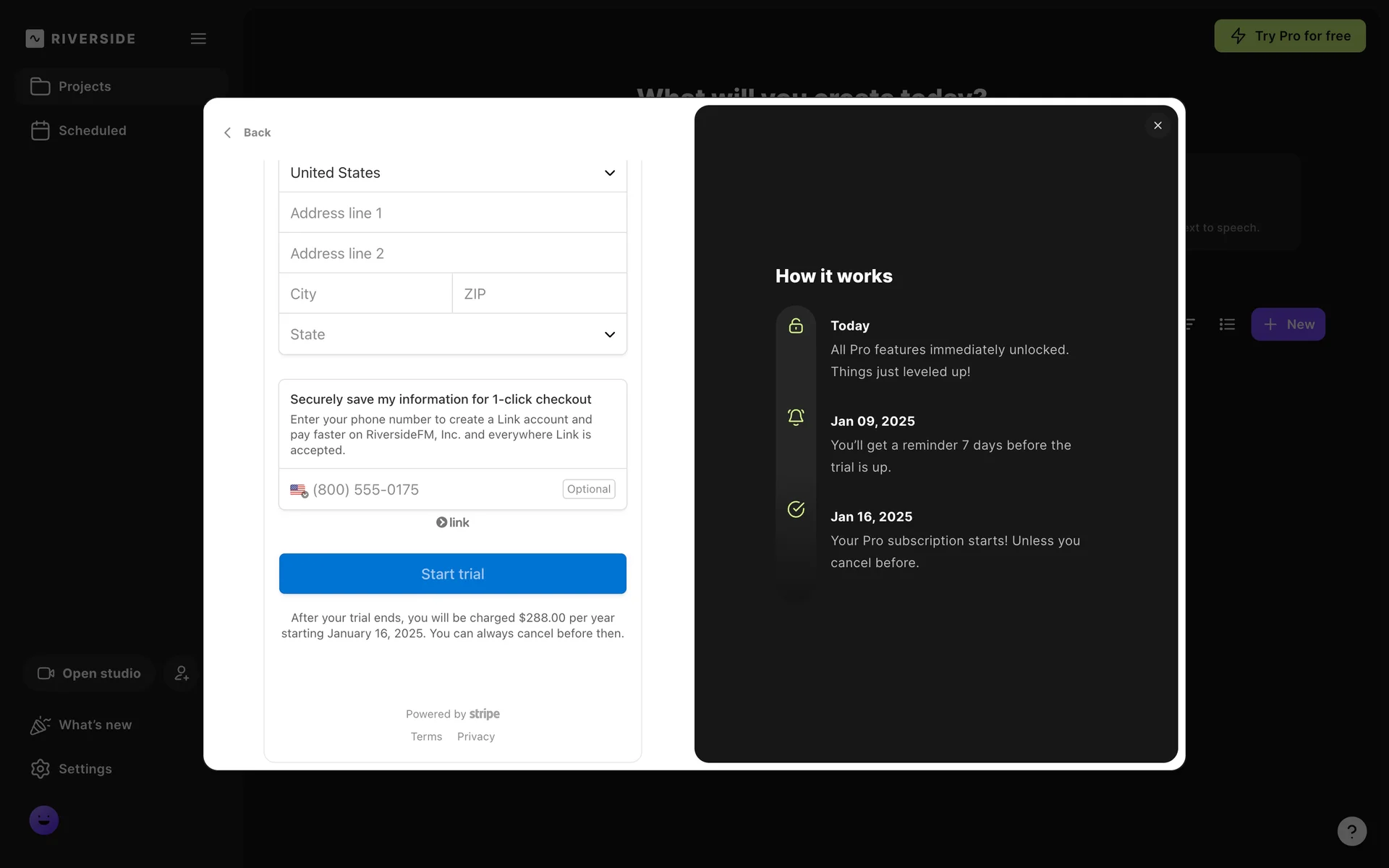Image resolution: width=1389 pixels, height=868 pixels.
Task: Click the Address line 1 field
Action: 452,213
